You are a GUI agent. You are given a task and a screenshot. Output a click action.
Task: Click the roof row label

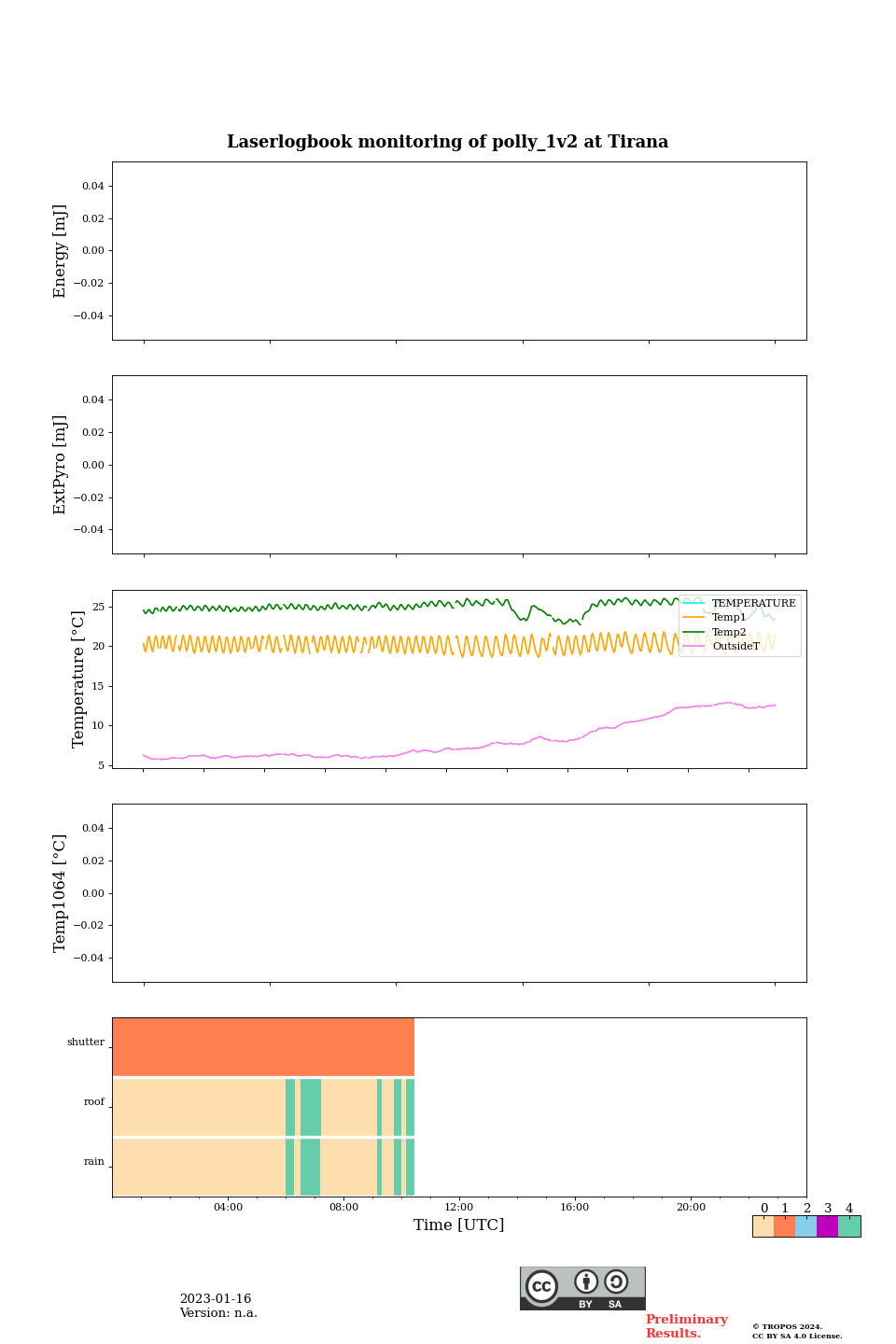[x=94, y=1102]
